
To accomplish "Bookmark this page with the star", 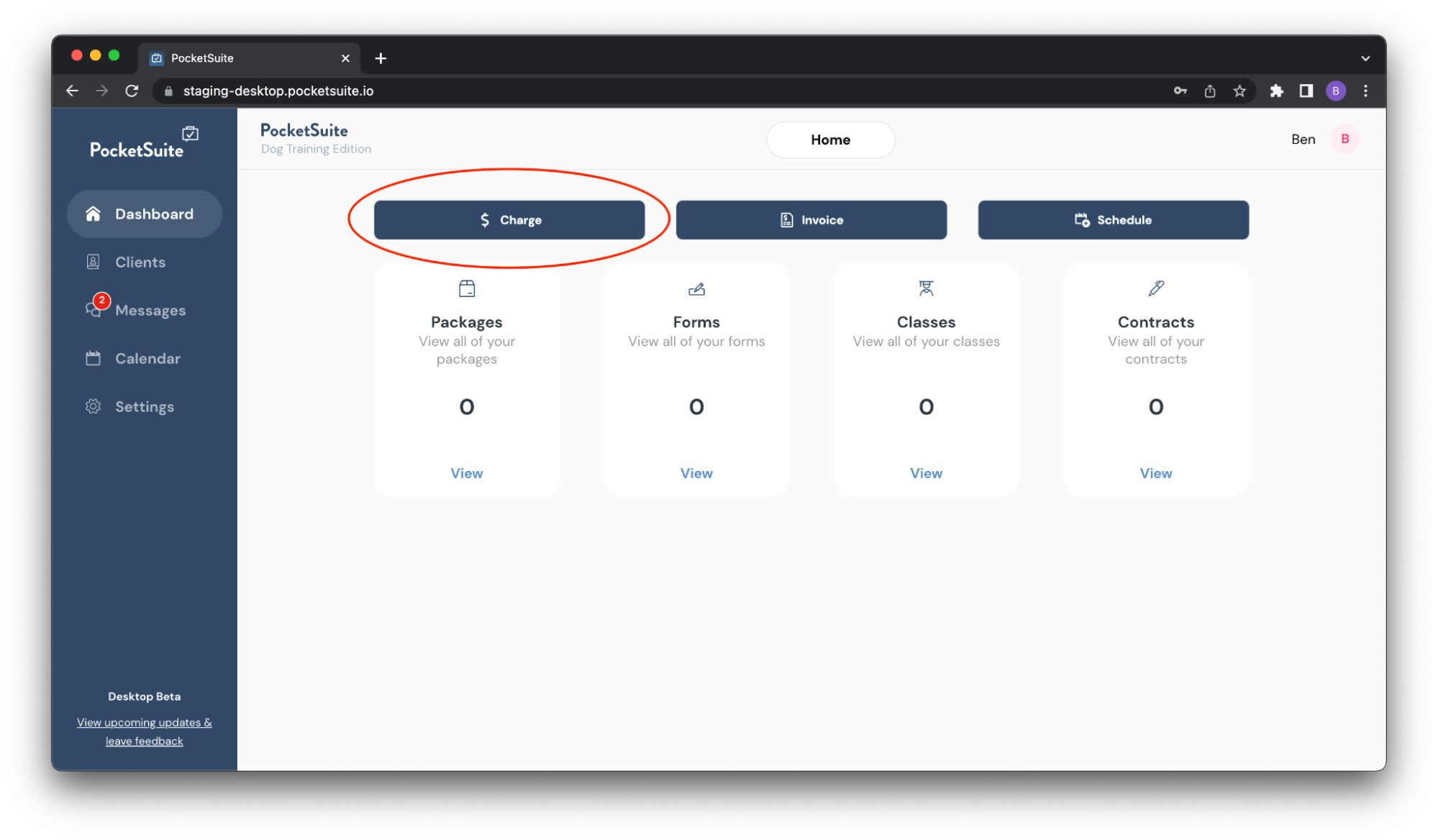I will (x=1239, y=91).
